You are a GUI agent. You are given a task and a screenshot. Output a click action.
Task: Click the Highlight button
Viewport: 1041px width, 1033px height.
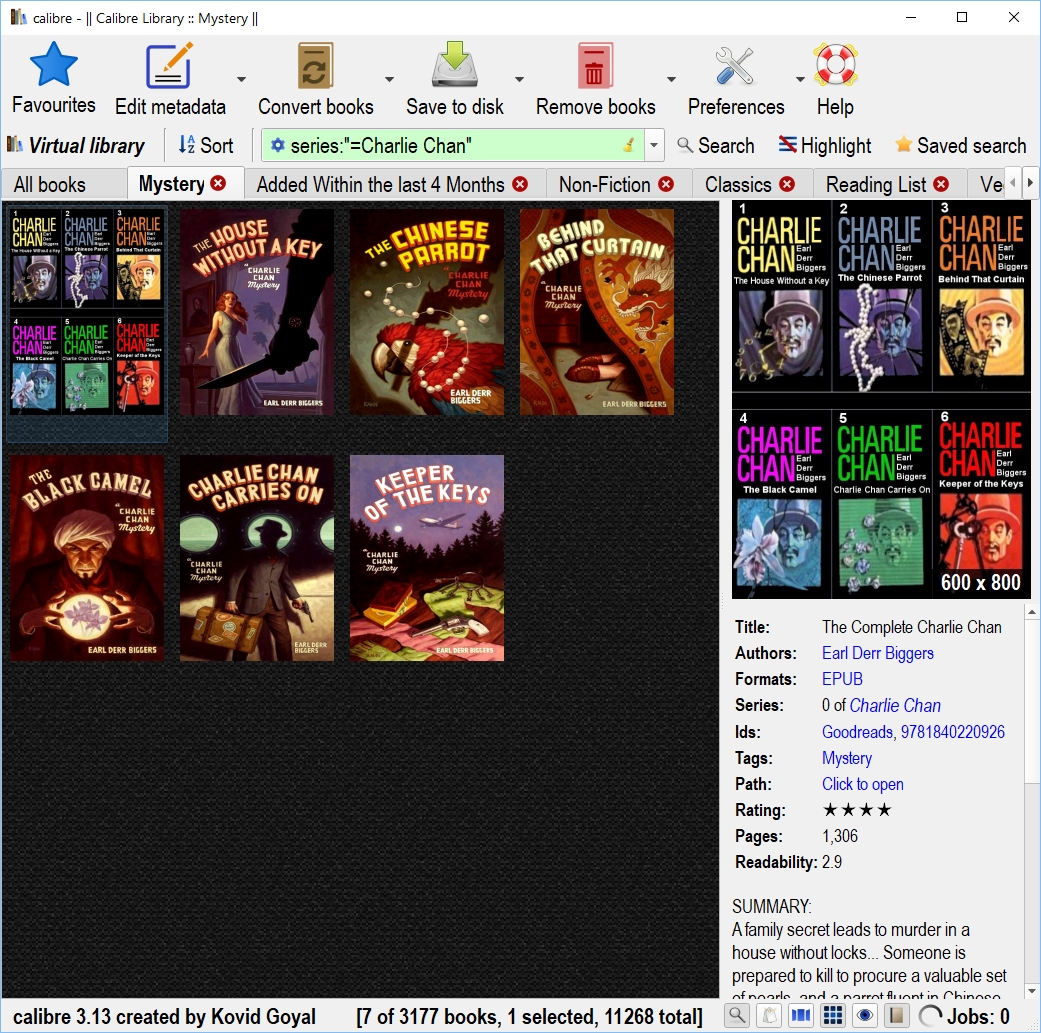(825, 145)
